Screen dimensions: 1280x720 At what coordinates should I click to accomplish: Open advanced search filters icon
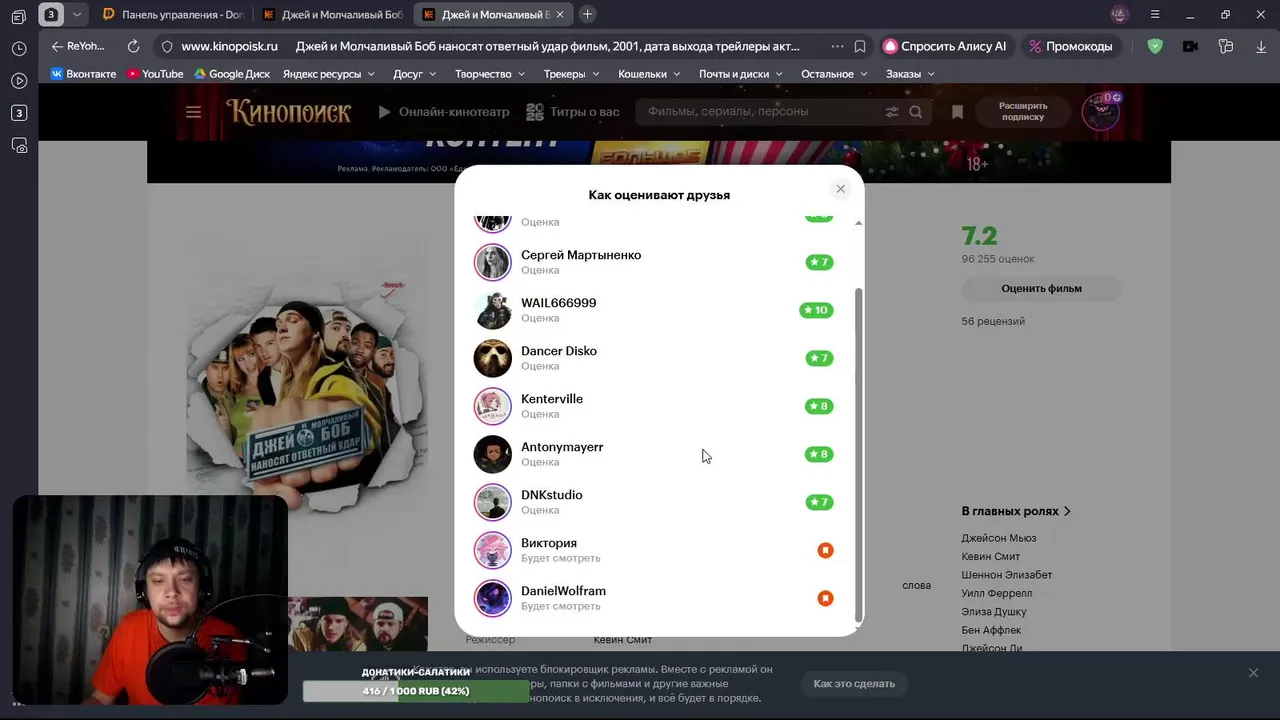[892, 112]
